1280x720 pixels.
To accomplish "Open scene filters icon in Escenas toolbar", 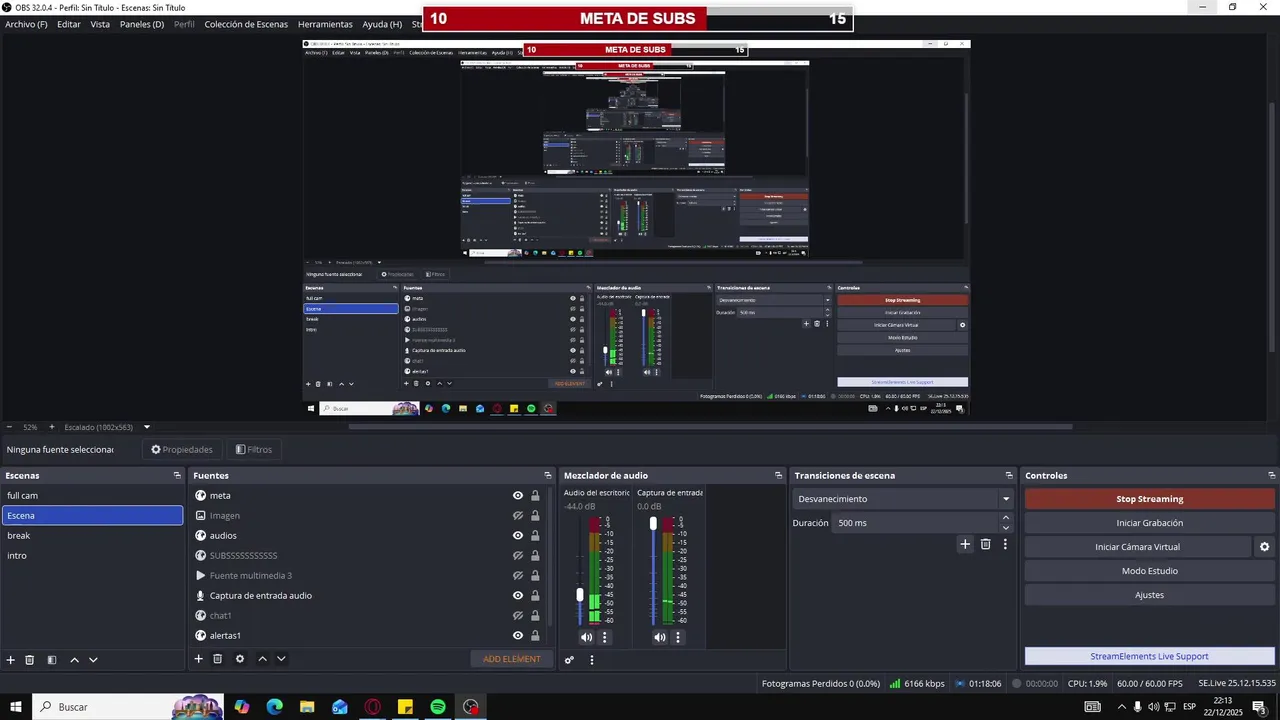I will (52, 660).
